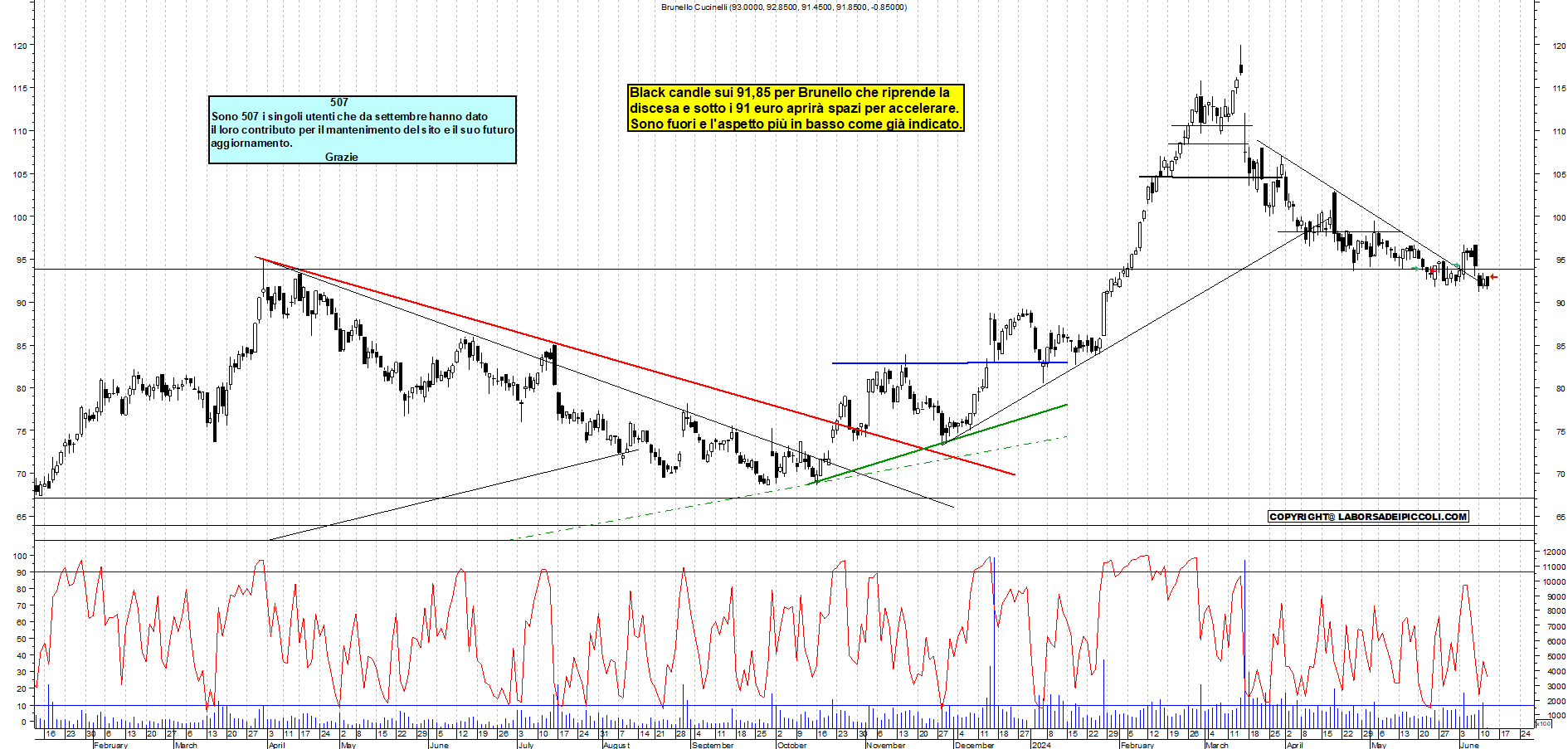Click the "11000" volume scale value
The height and width of the screenshot is (749, 1568).
click(1554, 567)
